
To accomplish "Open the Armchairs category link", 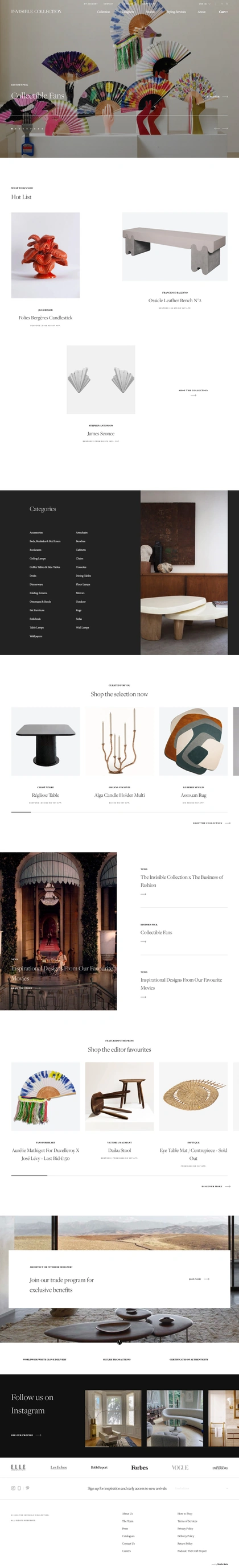I will click(x=81, y=533).
